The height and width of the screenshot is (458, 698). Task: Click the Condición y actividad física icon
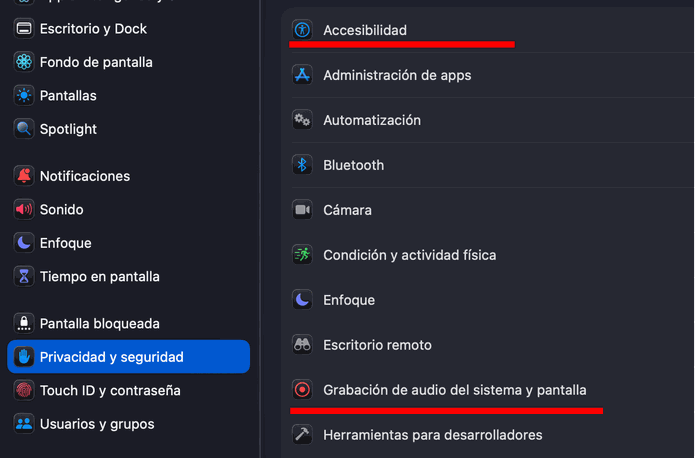tap(302, 255)
